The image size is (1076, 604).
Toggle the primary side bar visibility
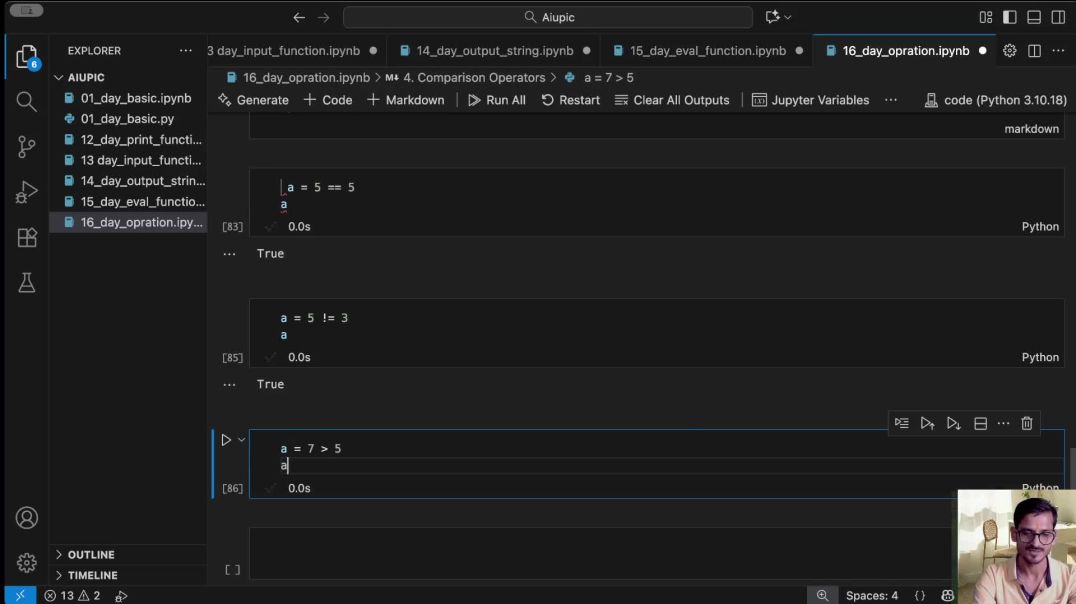point(1010,17)
